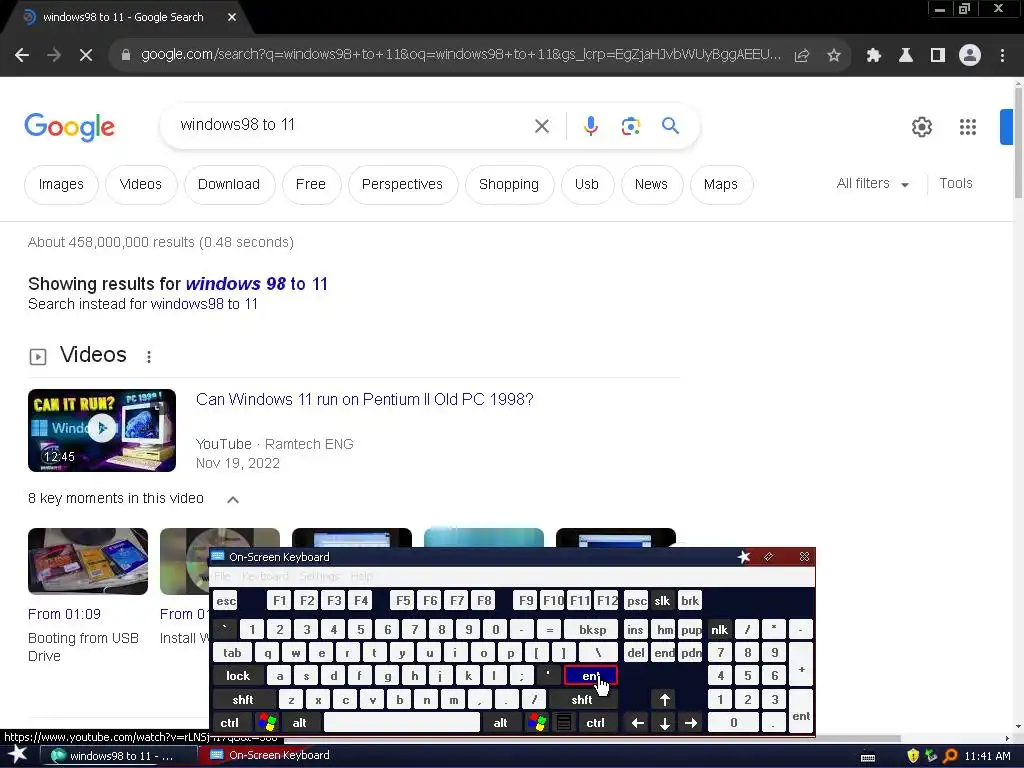Go back using the browser back arrow

[22, 56]
